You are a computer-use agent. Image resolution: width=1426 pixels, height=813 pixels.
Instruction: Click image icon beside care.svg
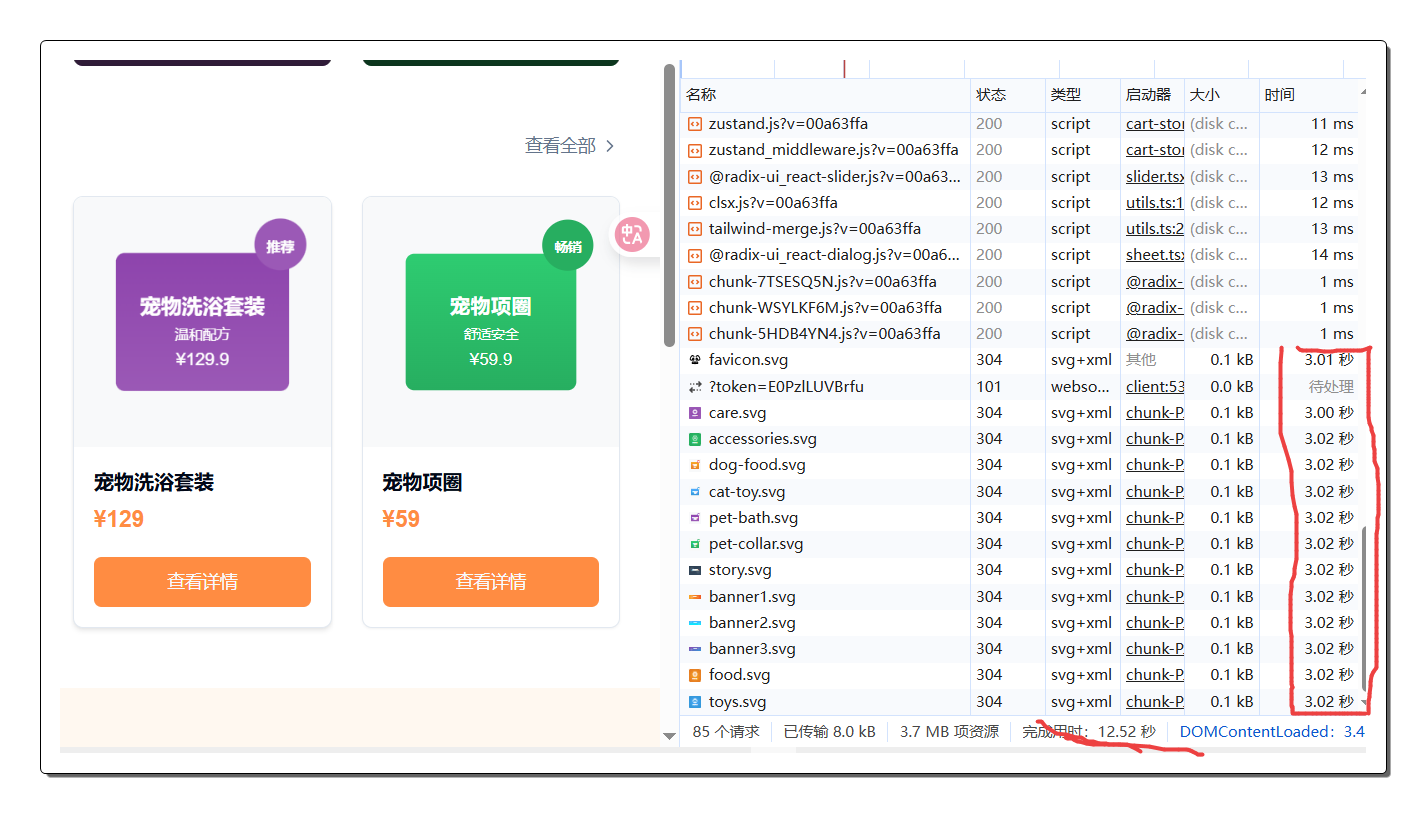pyautogui.click(x=695, y=412)
